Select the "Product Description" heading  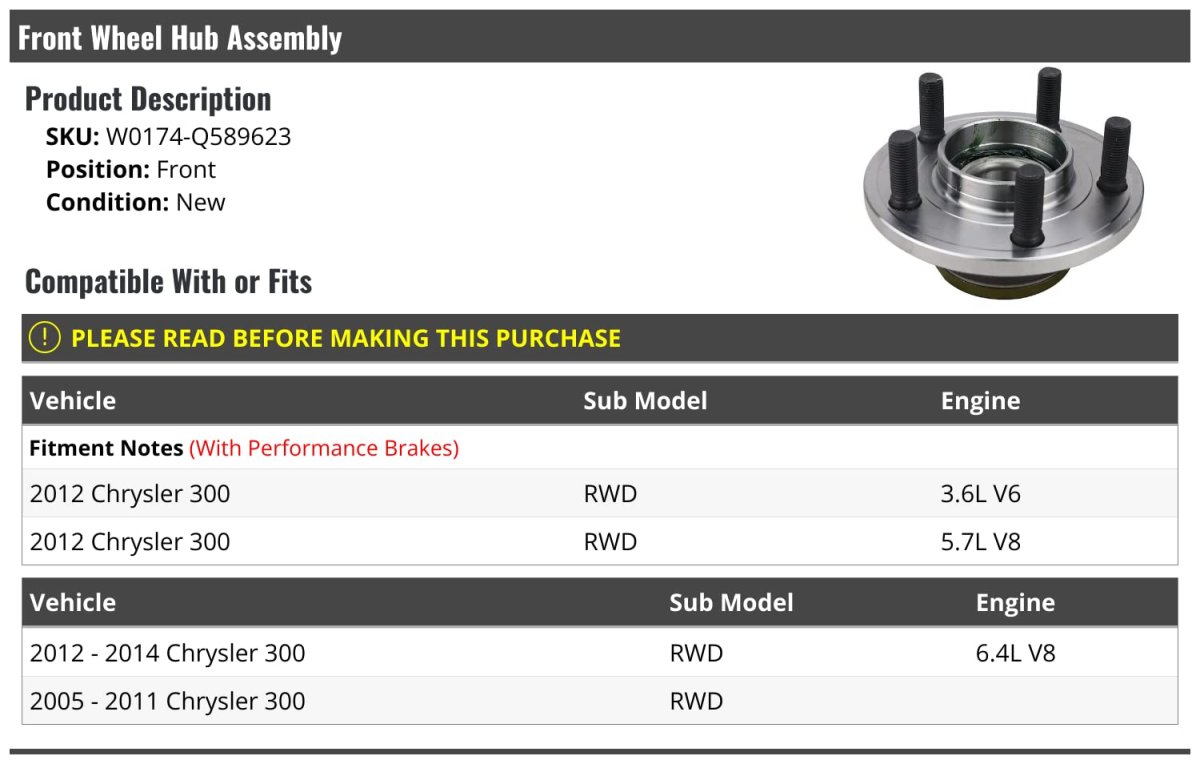pos(148,99)
